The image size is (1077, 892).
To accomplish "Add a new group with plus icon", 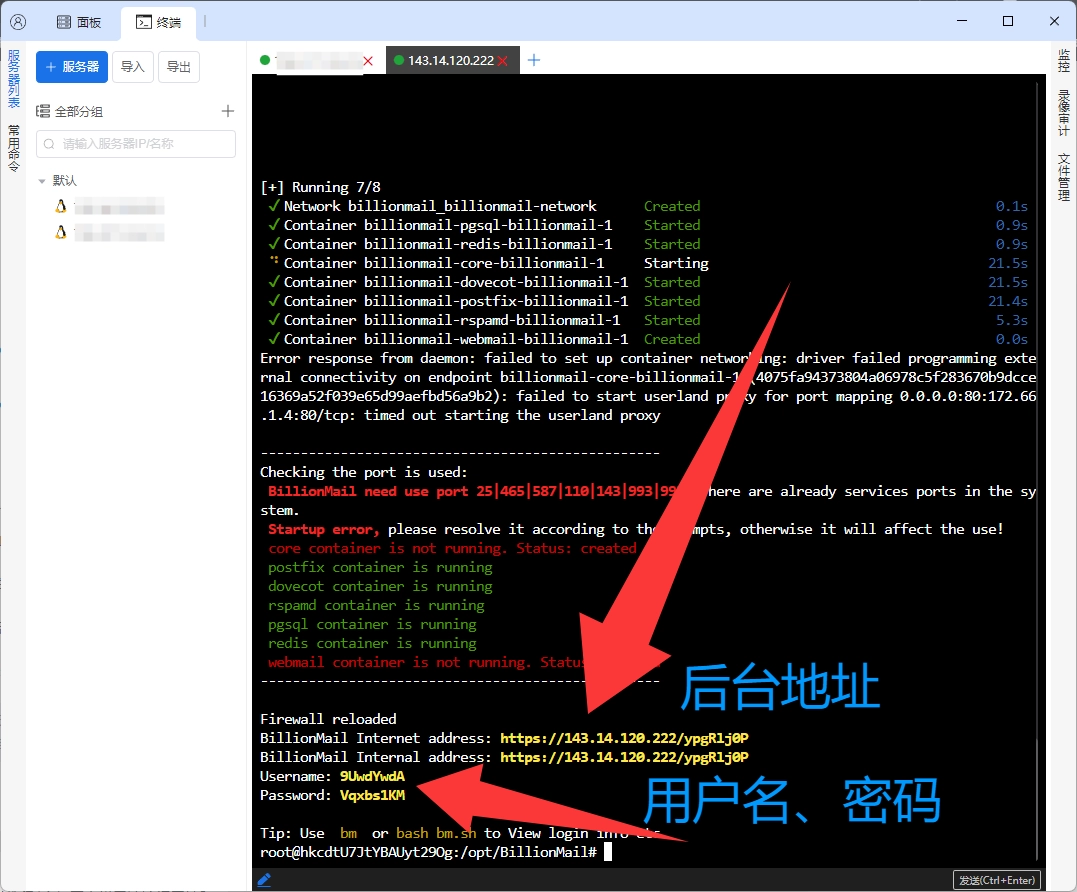I will (228, 111).
